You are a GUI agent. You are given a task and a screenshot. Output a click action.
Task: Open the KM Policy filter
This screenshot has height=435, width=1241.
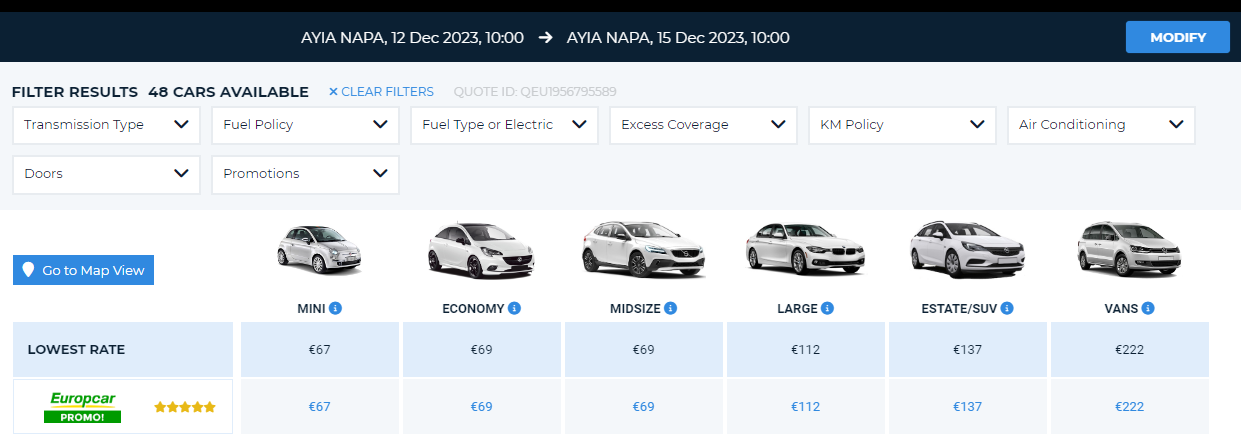[x=902, y=125]
